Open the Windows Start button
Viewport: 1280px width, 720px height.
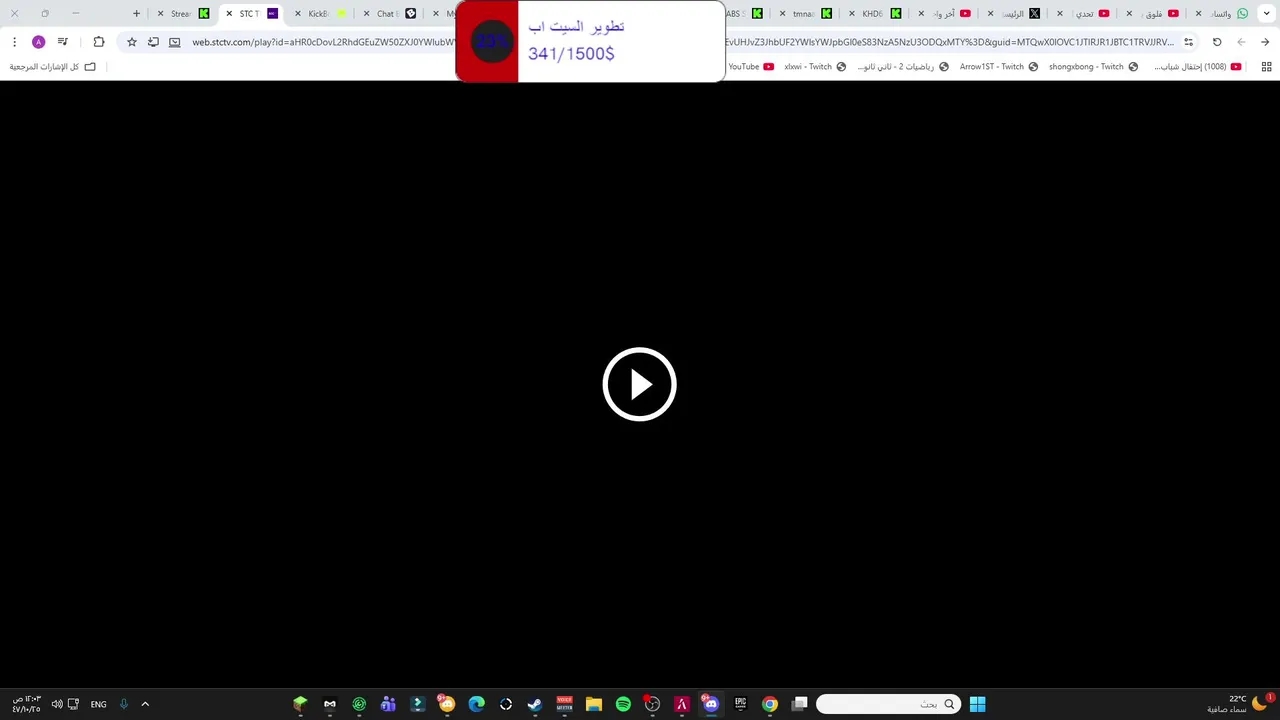[977, 704]
